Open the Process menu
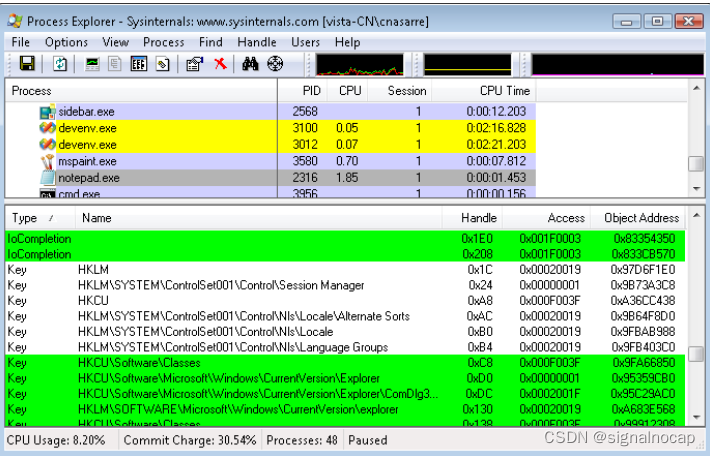 163,42
